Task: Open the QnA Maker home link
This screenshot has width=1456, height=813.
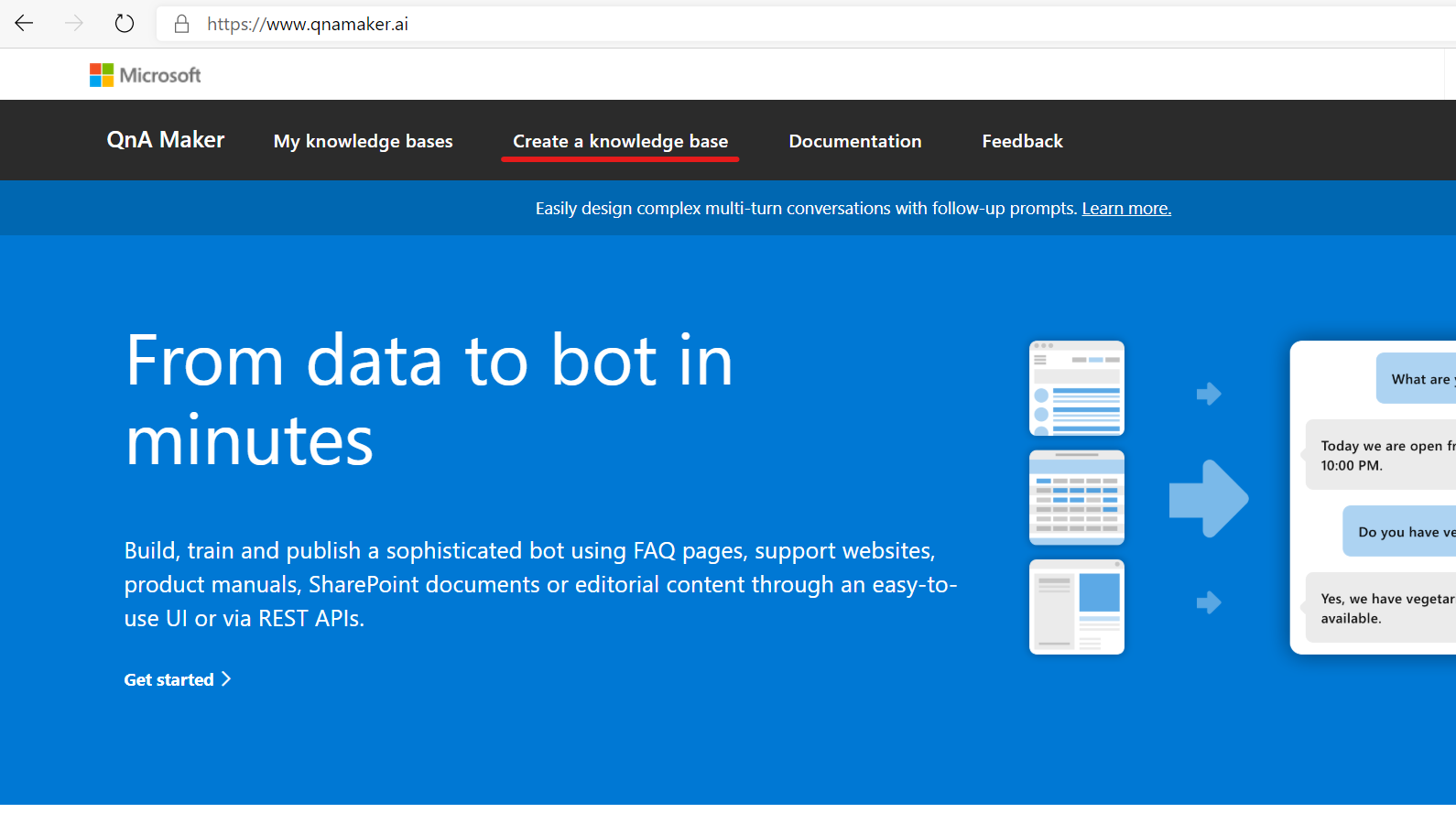Action: tap(166, 140)
